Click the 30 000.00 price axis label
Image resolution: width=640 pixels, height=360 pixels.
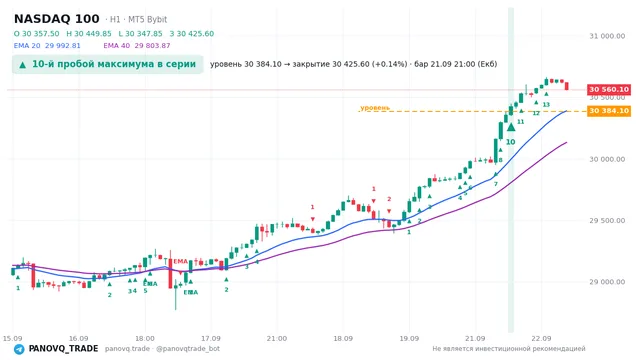(x=607, y=159)
